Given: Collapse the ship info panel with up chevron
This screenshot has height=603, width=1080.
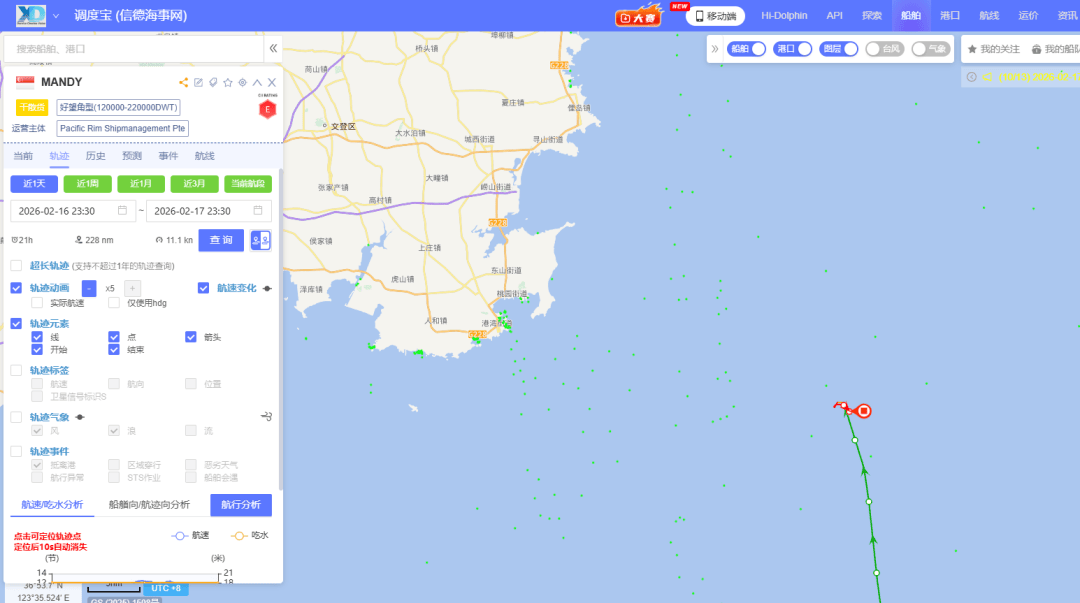Looking at the screenshot, I should pos(257,82).
